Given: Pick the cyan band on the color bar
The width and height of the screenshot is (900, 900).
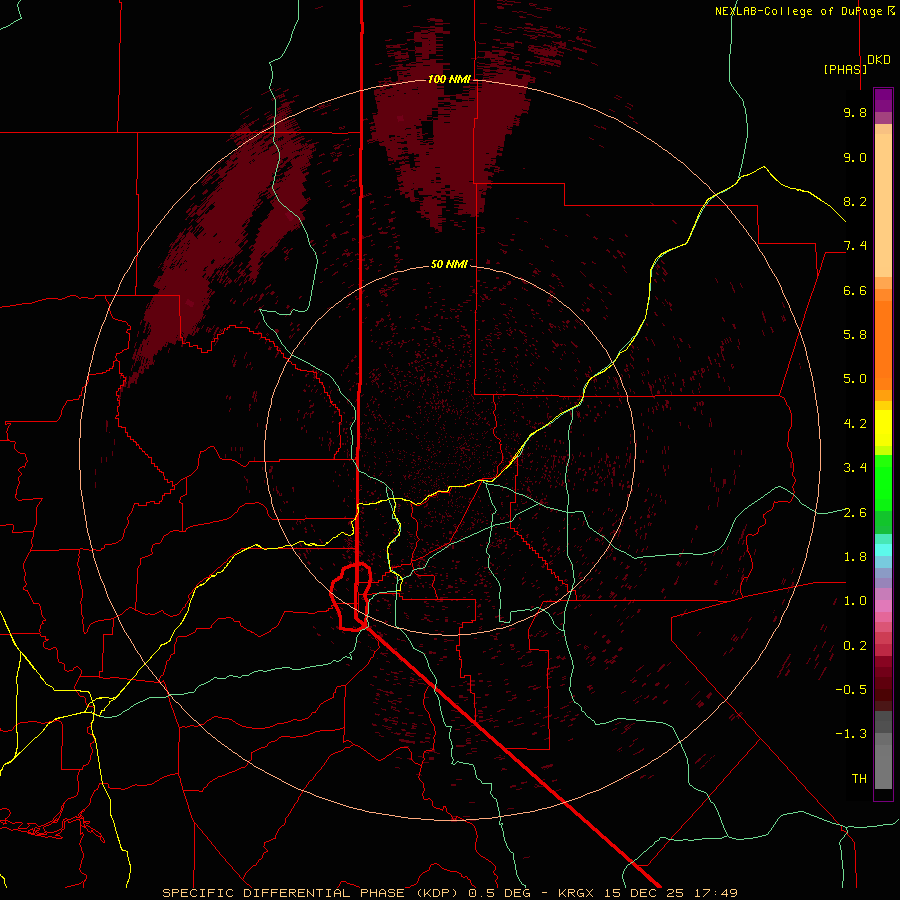Looking at the screenshot, I should click(883, 549).
